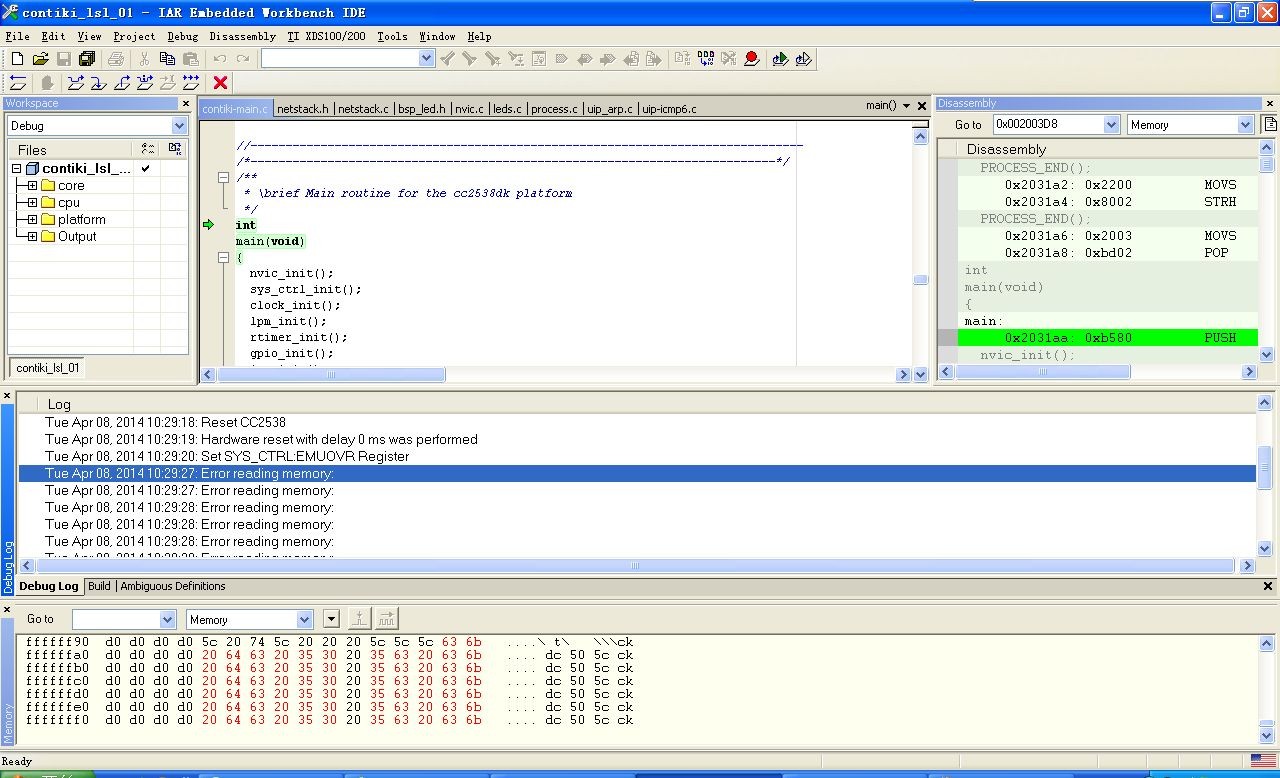The image size is (1280, 778).
Task: Select the Build tab in messages pane
Action: pyautogui.click(x=99, y=586)
